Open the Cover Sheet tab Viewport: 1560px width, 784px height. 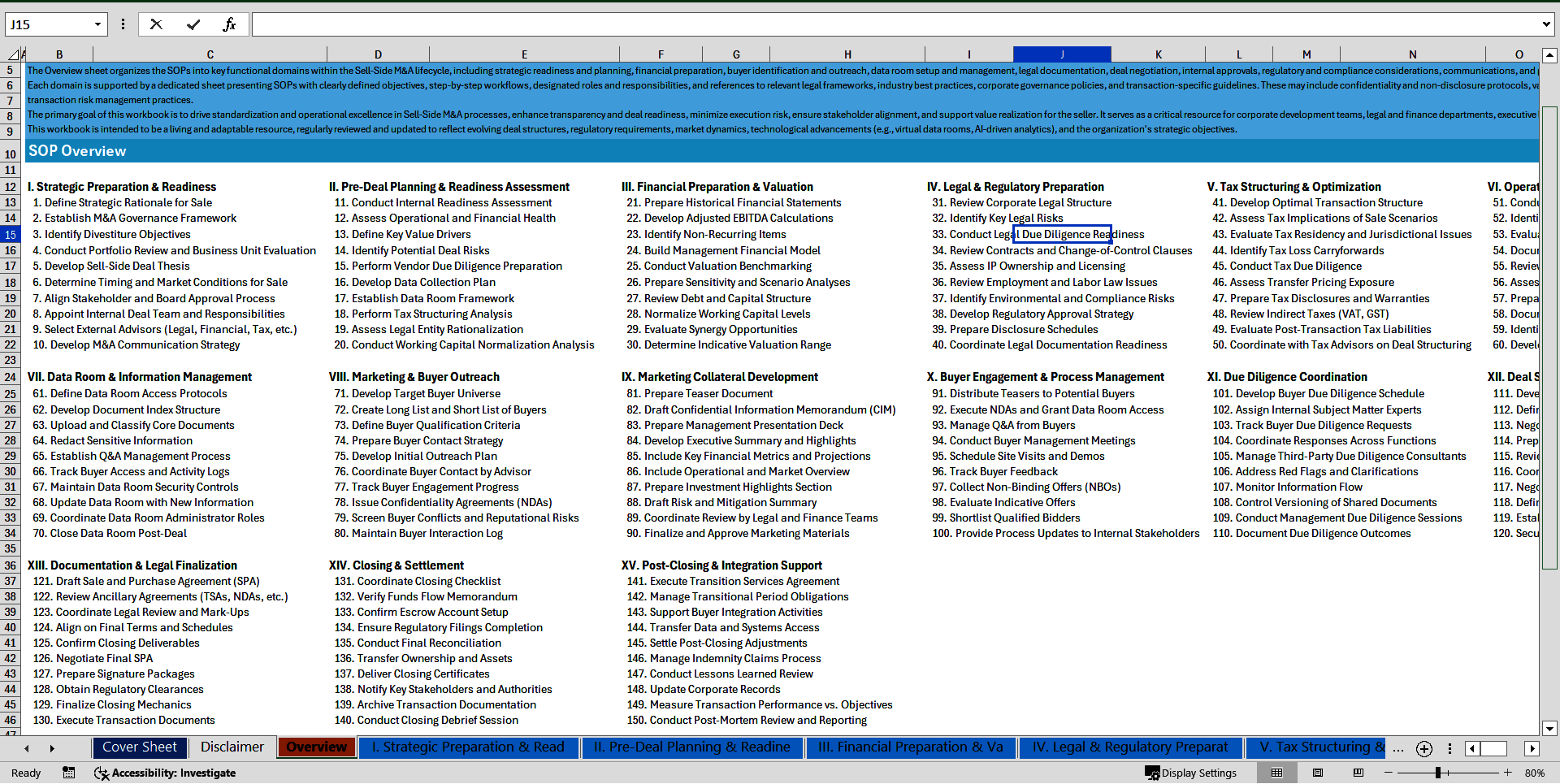point(139,747)
